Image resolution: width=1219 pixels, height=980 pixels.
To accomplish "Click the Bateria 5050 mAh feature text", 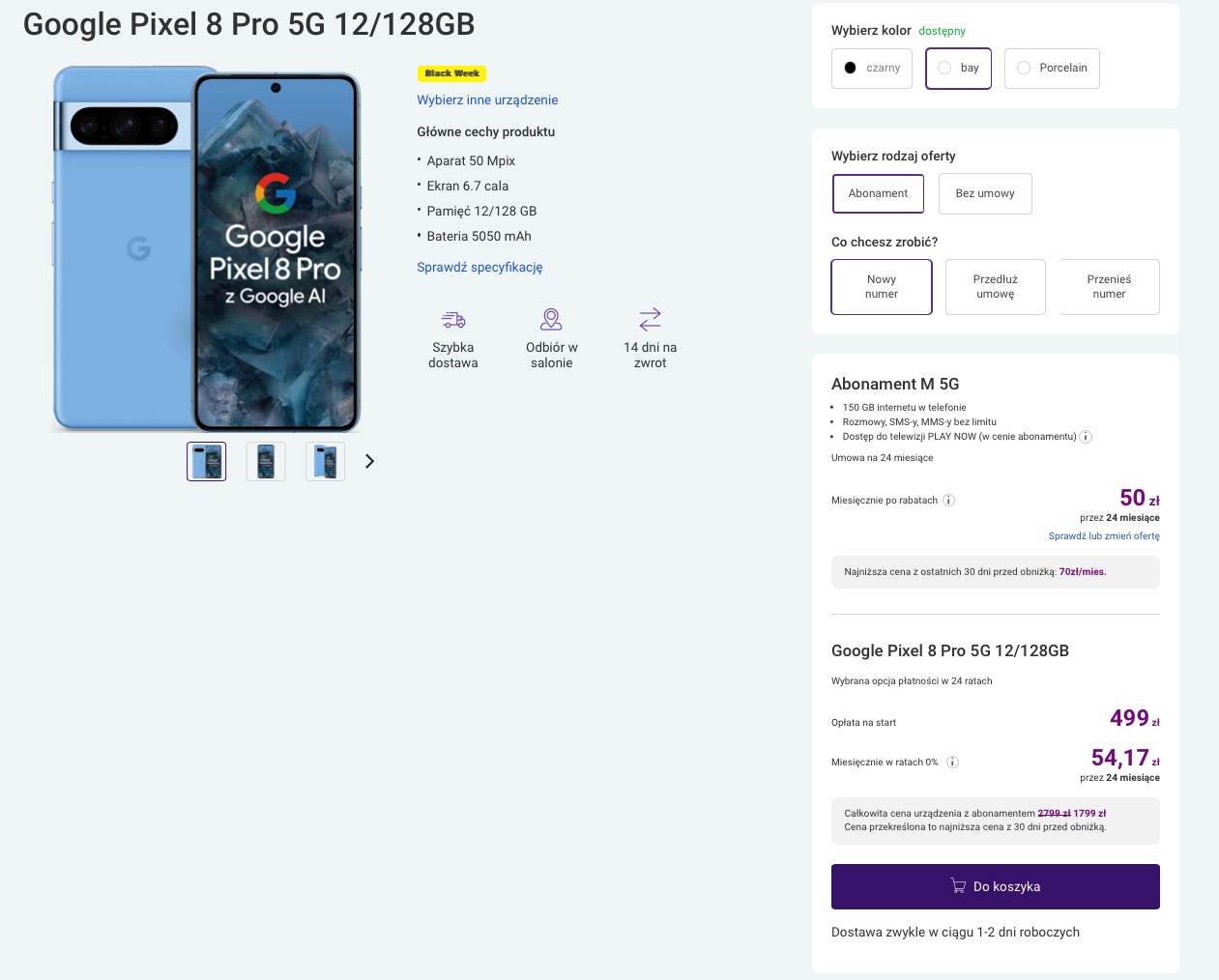I will [479, 237].
